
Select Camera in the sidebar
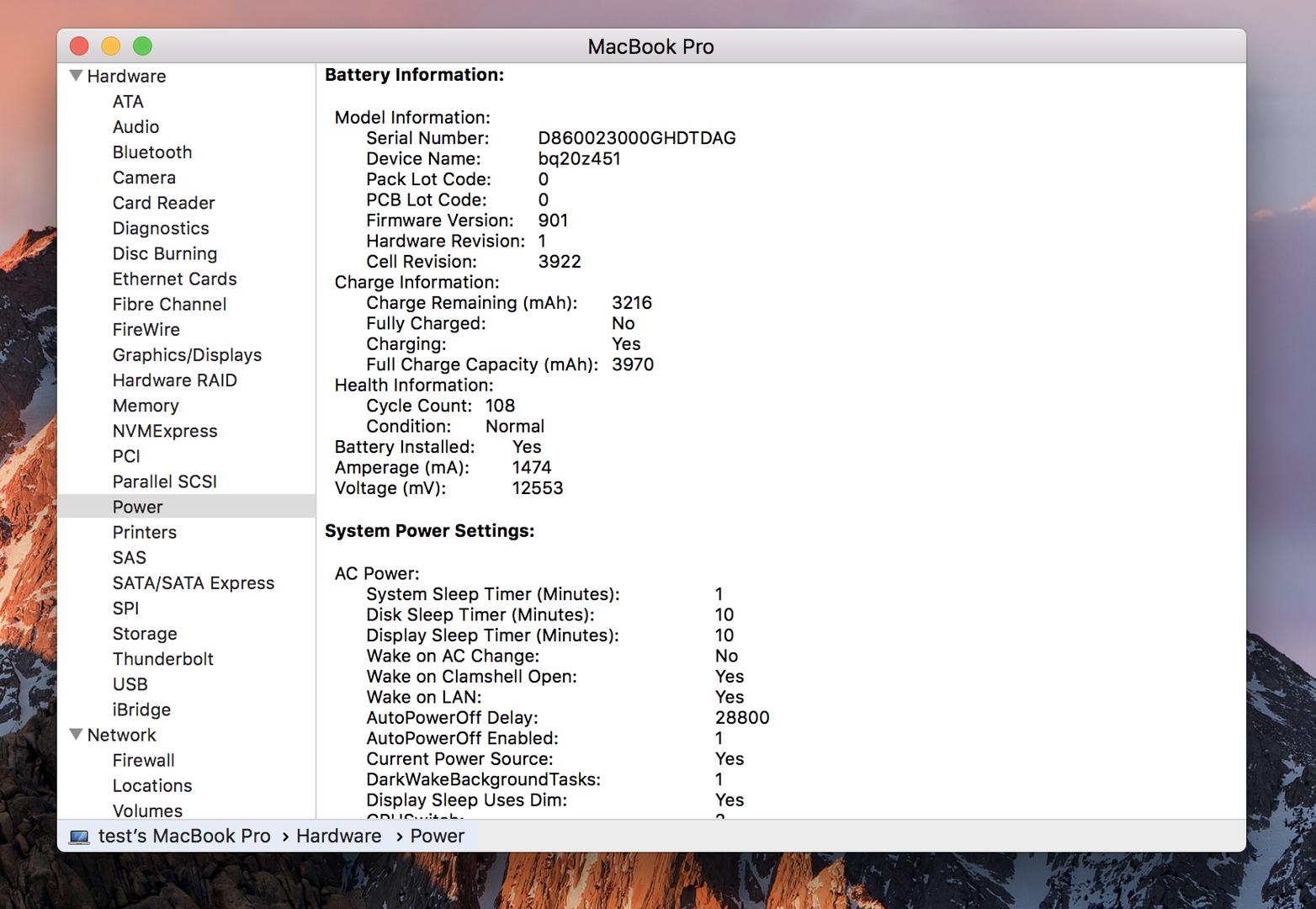click(x=144, y=178)
